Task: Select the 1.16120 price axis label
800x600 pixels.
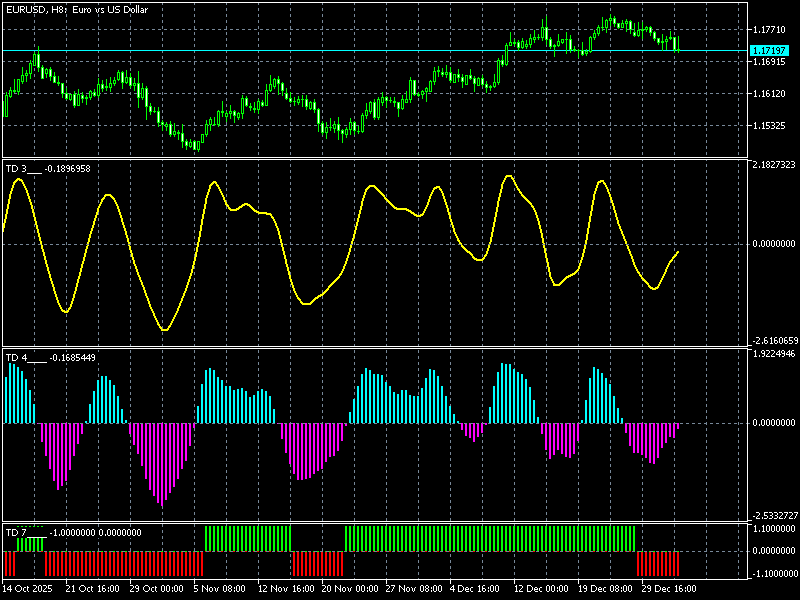Action: pos(769,94)
